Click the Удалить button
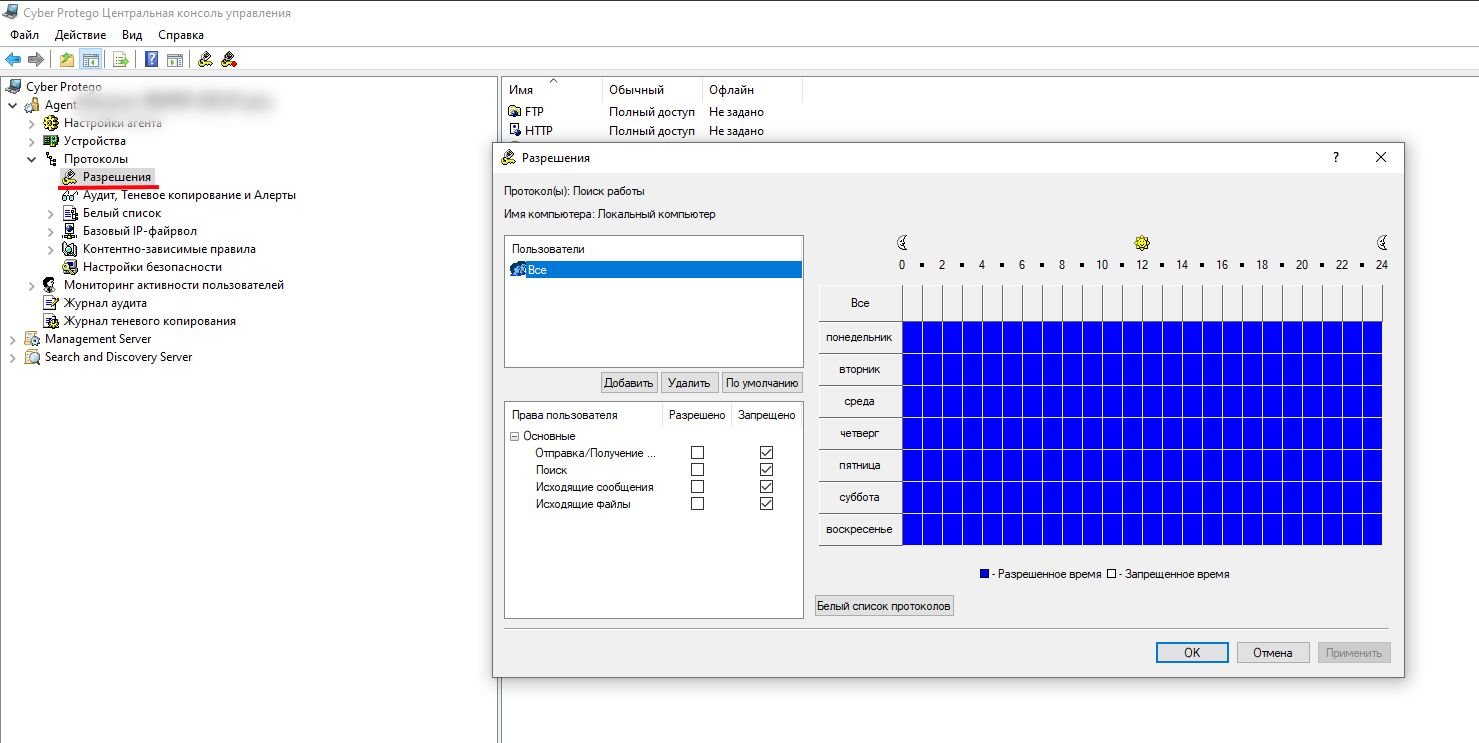Viewport: 1479px width, 743px height. pos(689,383)
